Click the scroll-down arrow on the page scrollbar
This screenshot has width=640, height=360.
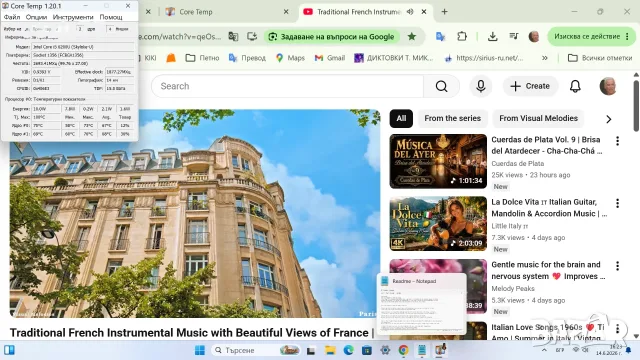pyautogui.click(x=636, y=336)
